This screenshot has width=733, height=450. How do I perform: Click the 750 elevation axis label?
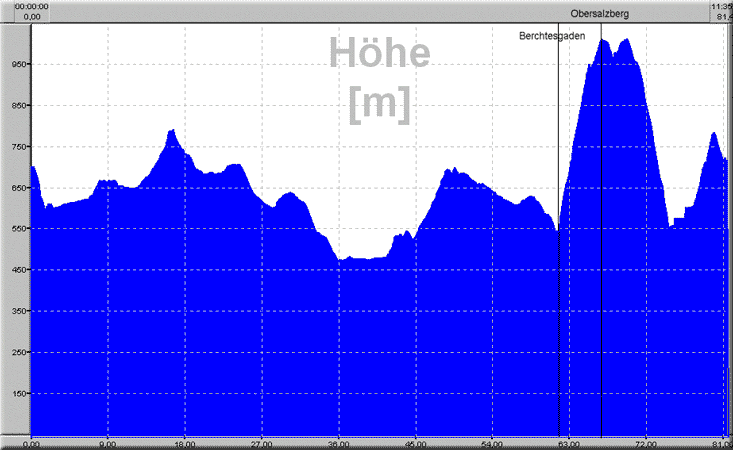coord(18,146)
